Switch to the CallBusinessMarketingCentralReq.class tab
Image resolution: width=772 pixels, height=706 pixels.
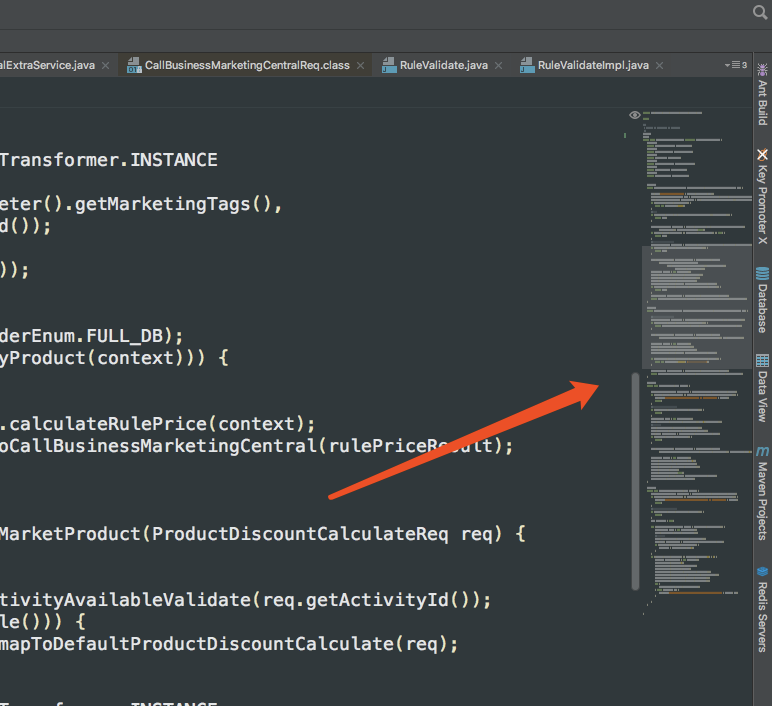(x=247, y=65)
